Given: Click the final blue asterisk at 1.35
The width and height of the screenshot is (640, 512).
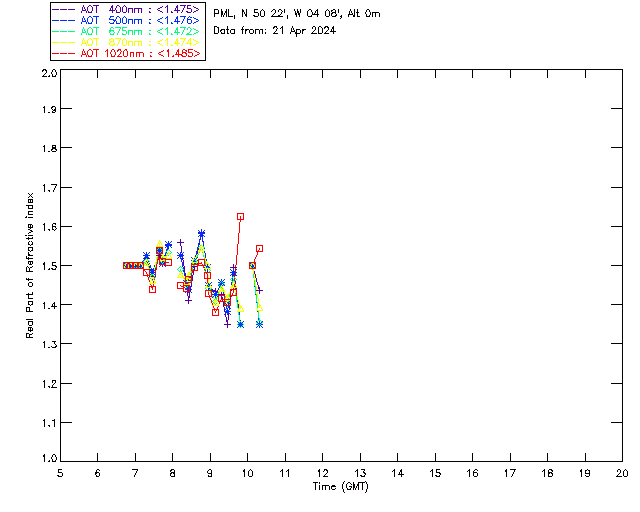Looking at the screenshot, I should pos(259,325).
